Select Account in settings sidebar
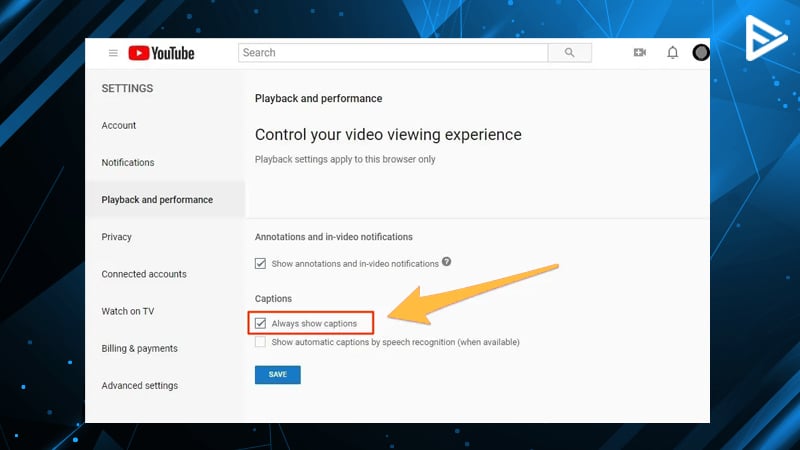This screenshot has width=800, height=450. [119, 126]
